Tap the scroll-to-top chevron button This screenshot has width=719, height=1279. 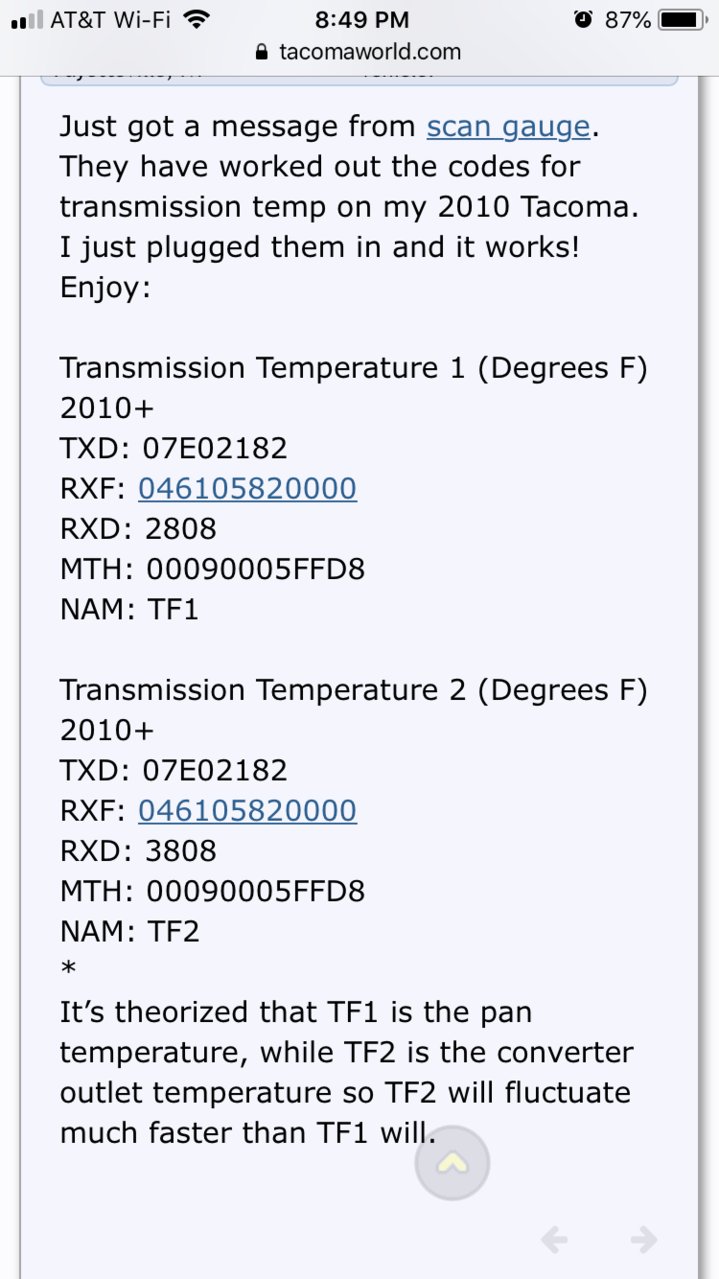point(452,1163)
